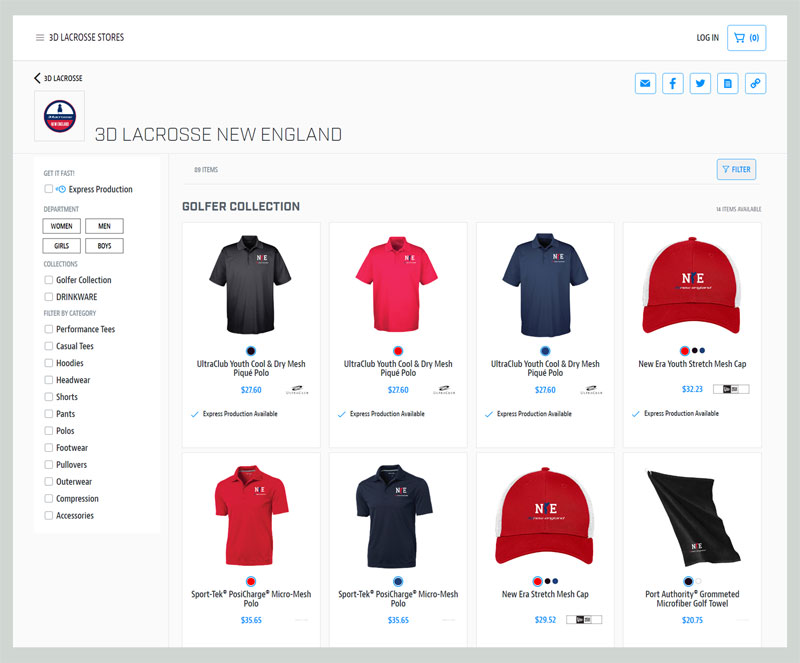This screenshot has width=800, height=663.
Task: Enable the Polos filter
Action: tap(48, 431)
